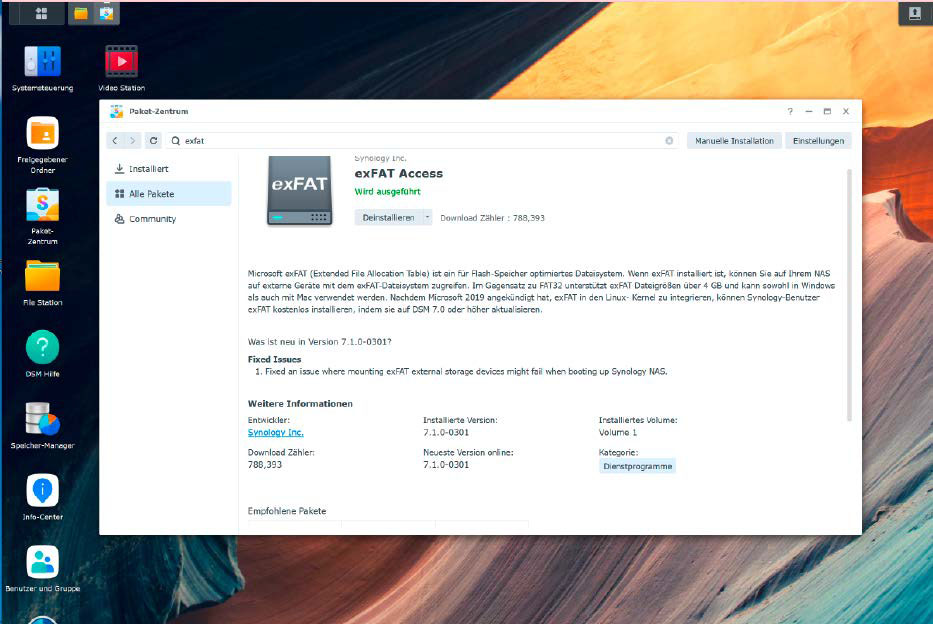Select Installiert in the sidebar
The height and width of the screenshot is (624, 933).
coord(169,169)
